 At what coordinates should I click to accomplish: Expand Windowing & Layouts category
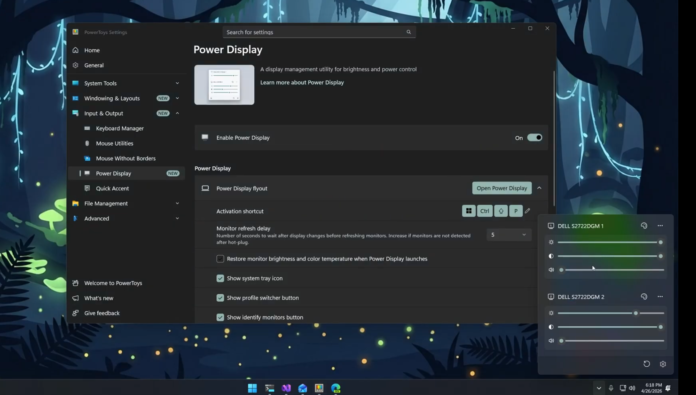click(x=127, y=98)
